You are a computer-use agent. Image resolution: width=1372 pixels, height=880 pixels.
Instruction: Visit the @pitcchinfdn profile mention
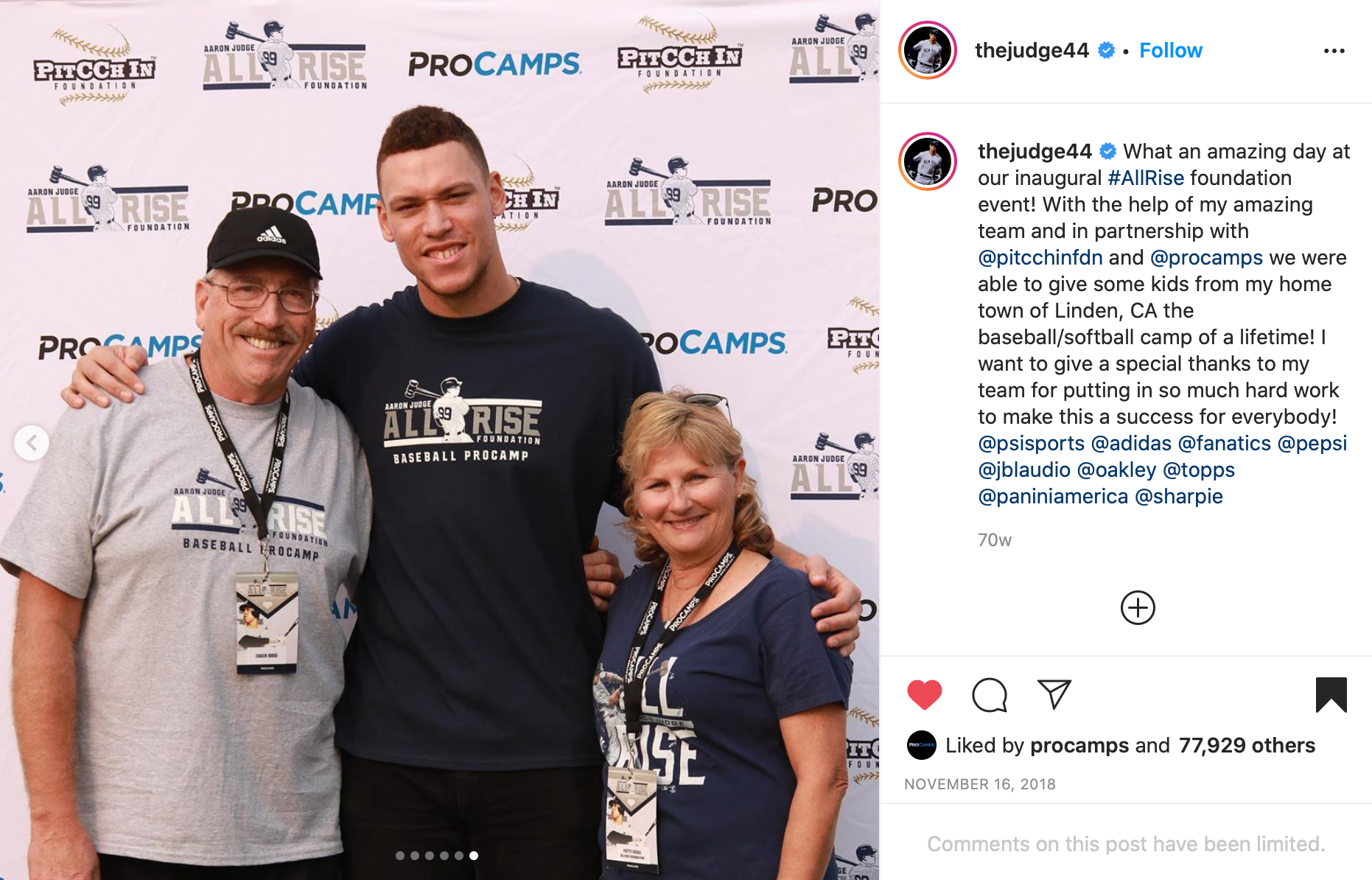(x=1040, y=257)
